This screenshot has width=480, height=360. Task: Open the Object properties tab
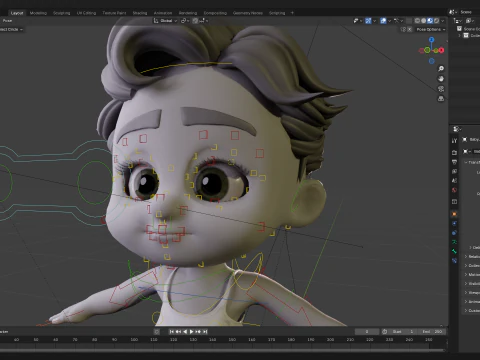coord(454,214)
